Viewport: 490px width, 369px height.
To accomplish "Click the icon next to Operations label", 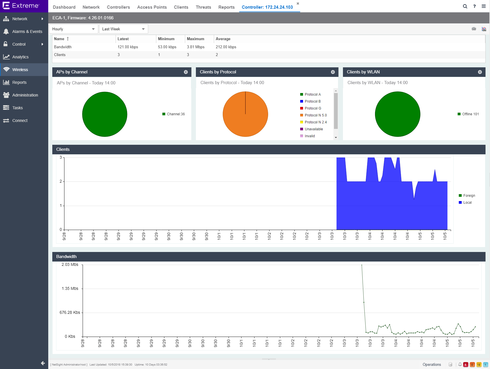I will (x=450, y=364).
